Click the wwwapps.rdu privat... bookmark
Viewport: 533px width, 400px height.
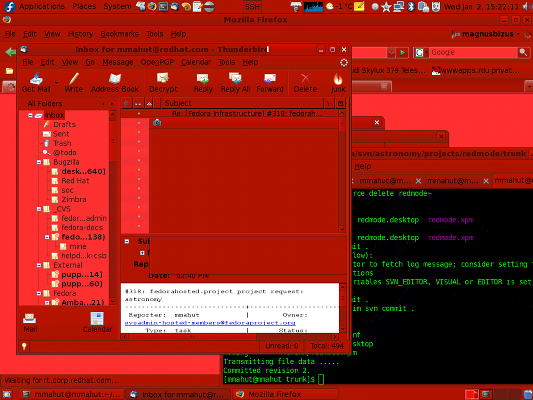475,71
